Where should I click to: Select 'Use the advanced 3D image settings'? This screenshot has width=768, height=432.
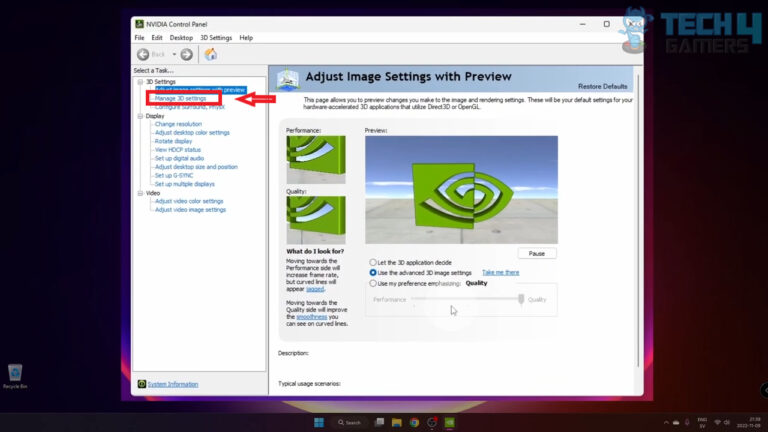(374, 272)
